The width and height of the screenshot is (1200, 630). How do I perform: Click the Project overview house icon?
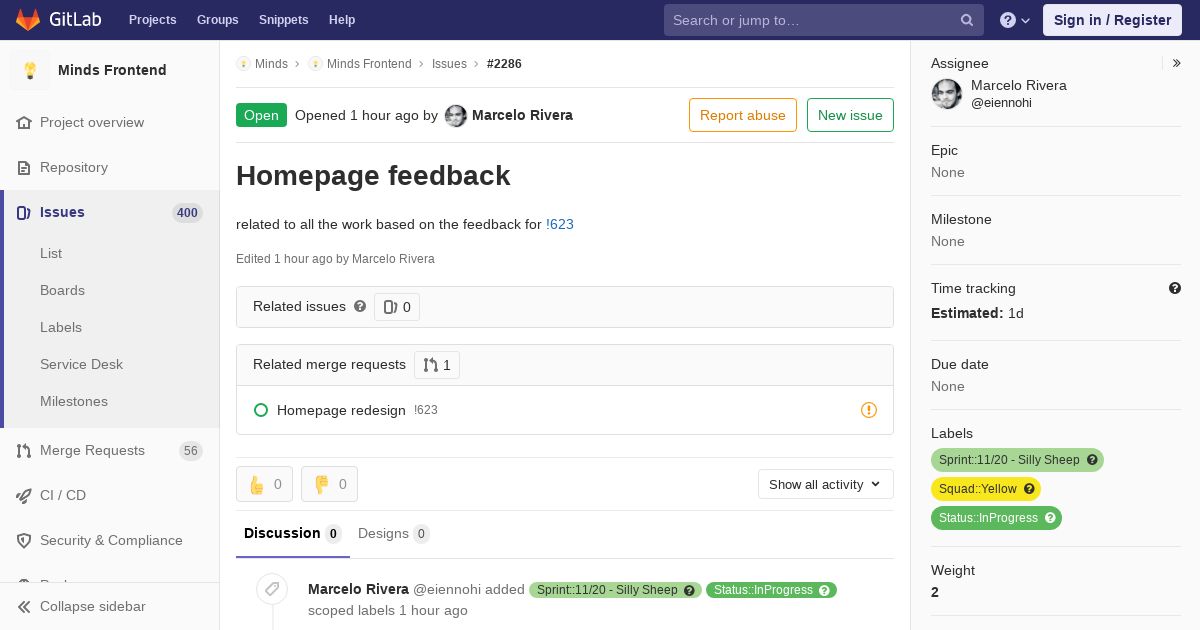[x=24, y=123]
